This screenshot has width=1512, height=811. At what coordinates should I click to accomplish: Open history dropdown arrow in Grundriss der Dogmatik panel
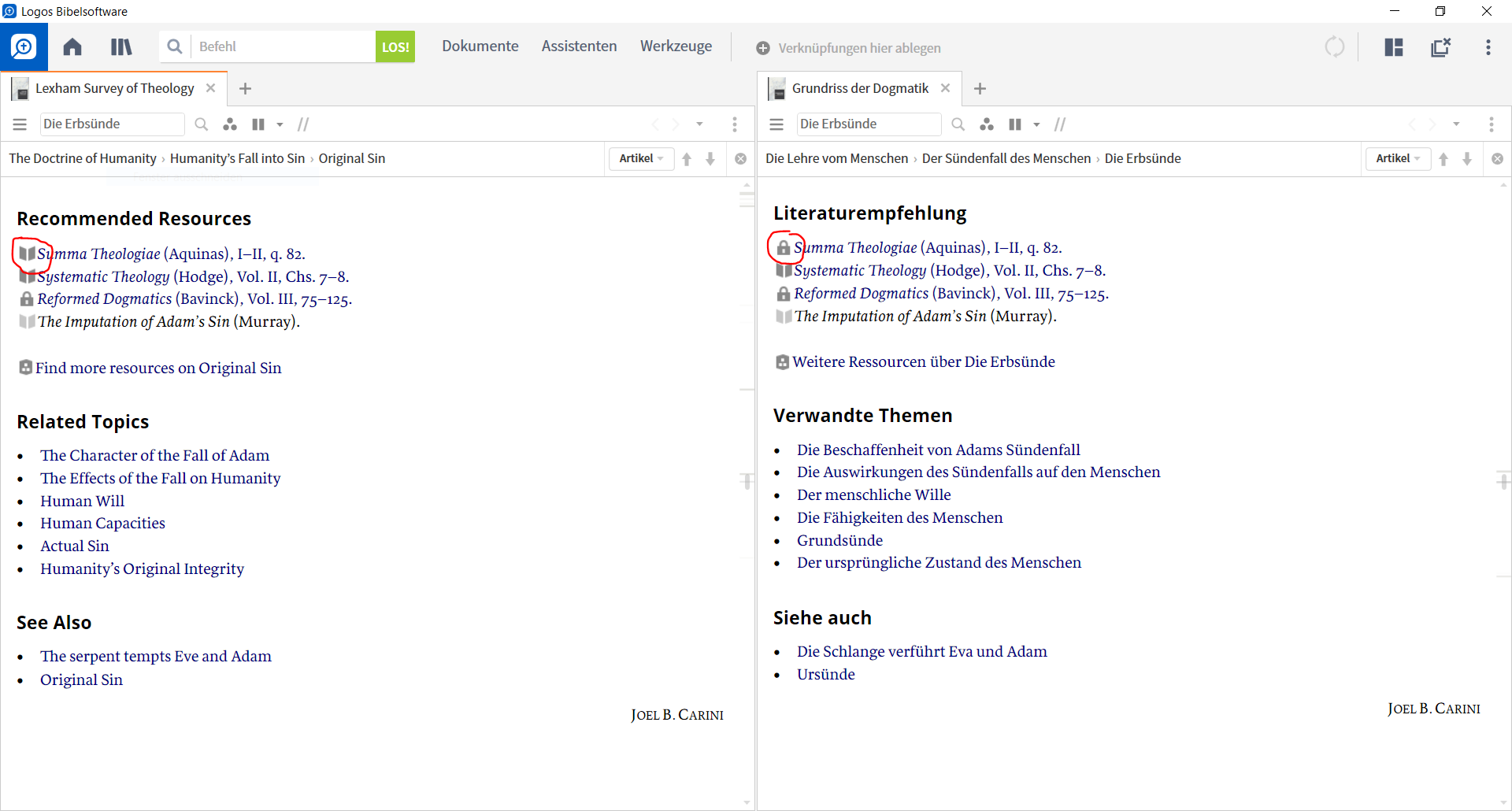1456,124
